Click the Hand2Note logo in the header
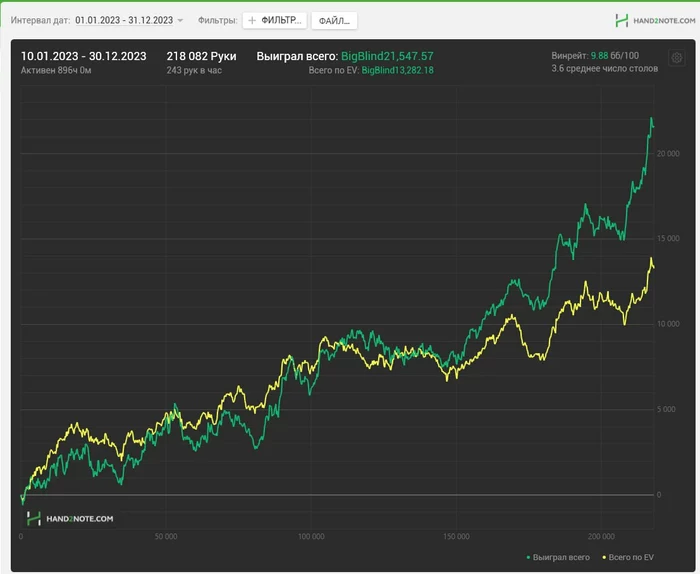The image size is (700, 574). coord(651,20)
